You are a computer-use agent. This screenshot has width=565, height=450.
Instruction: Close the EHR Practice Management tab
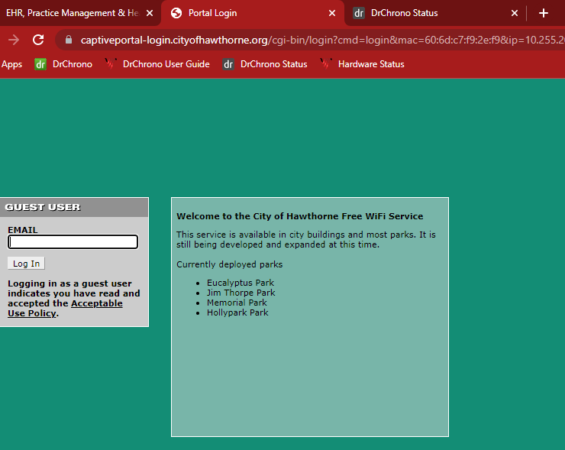150,13
